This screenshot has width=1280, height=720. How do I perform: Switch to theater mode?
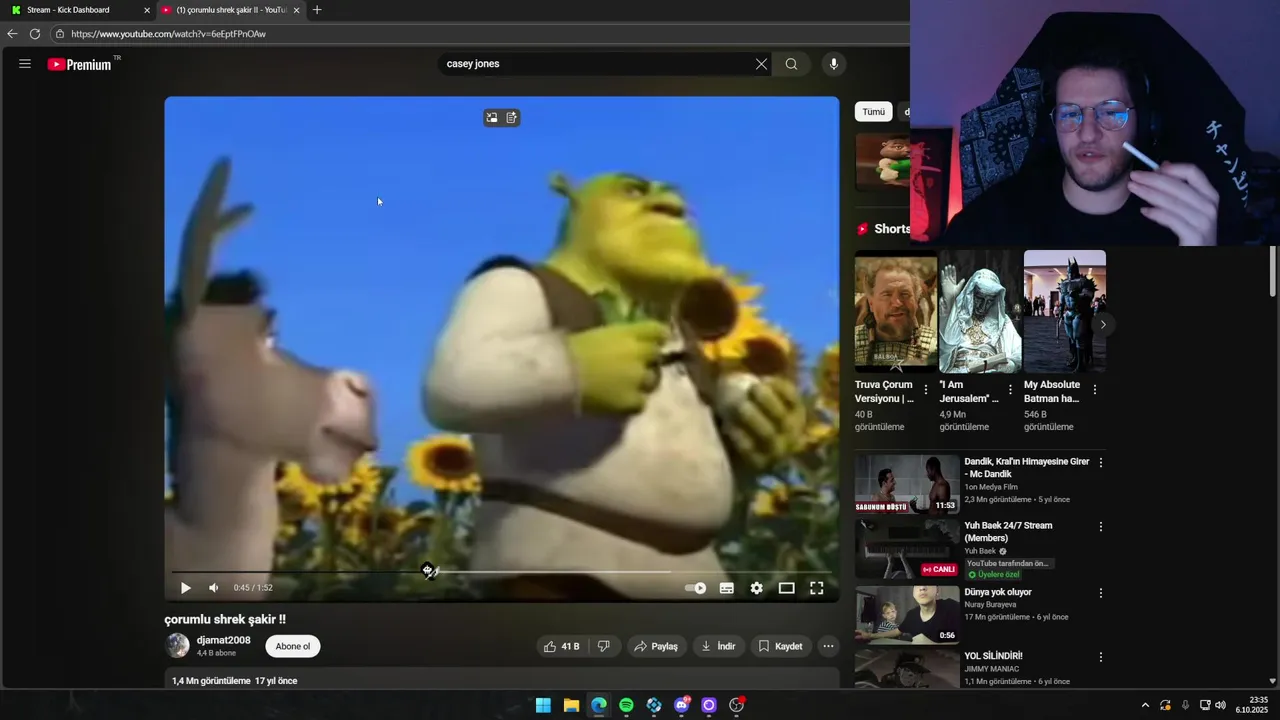point(787,588)
